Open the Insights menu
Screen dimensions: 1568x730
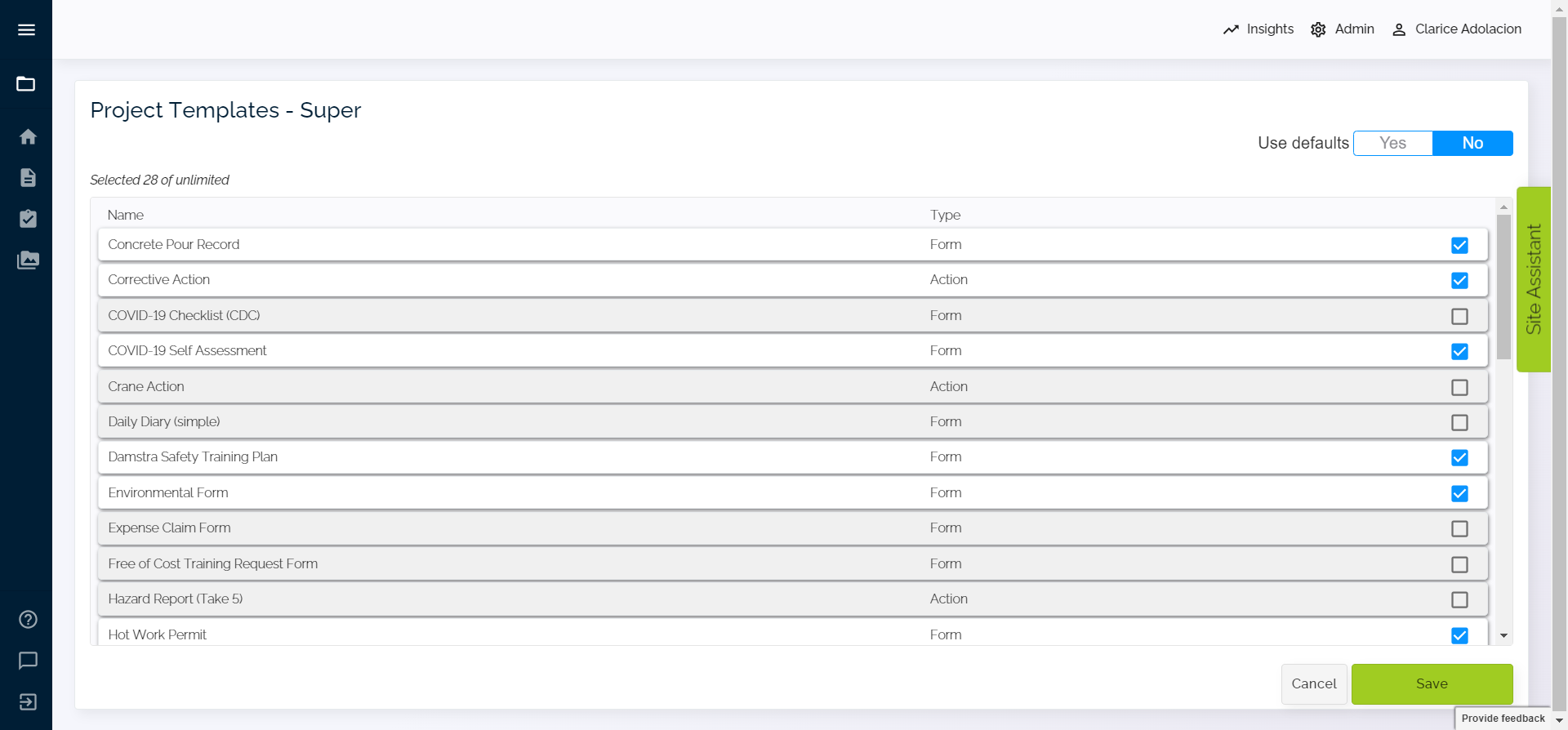click(1258, 29)
